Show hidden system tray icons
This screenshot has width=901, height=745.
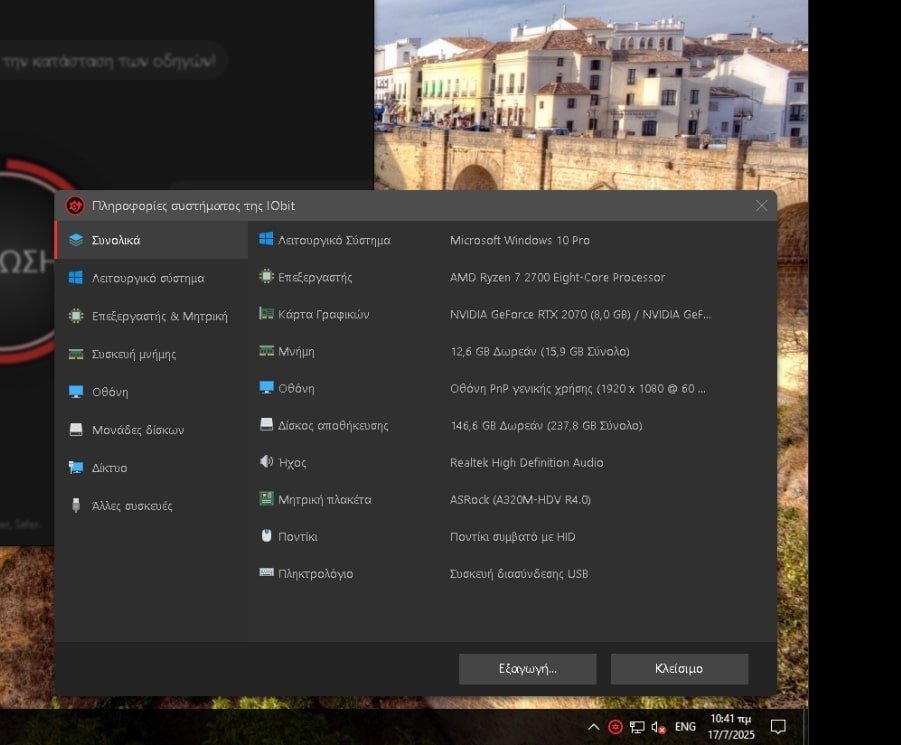tap(594, 727)
